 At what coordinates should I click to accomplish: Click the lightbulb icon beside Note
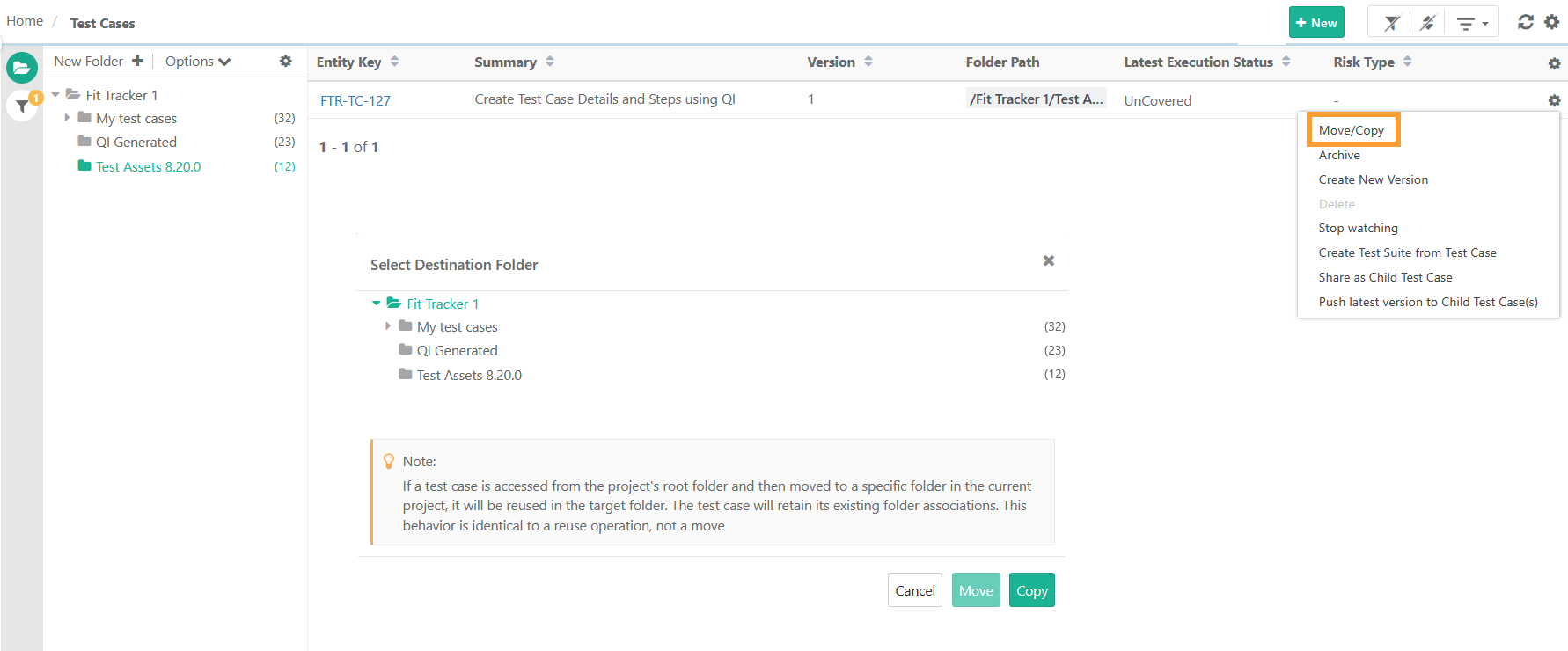(389, 461)
